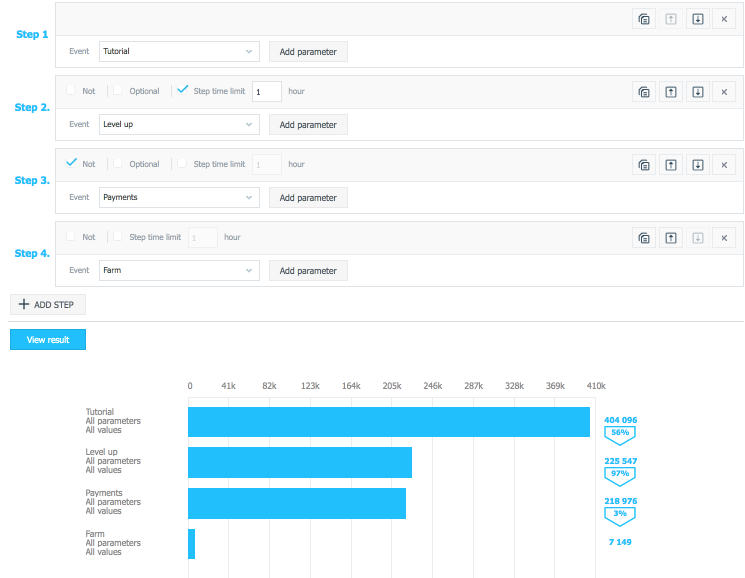Click the View result button
Image resolution: width=745 pixels, height=578 pixels.
click(48, 340)
